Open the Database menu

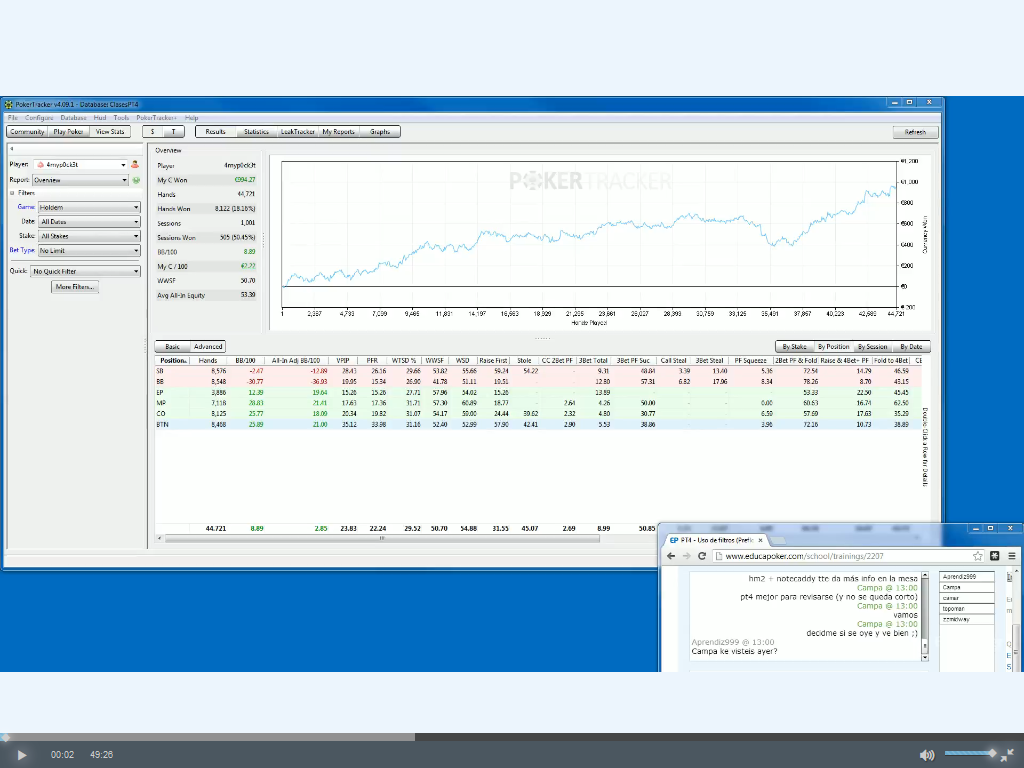click(73, 118)
